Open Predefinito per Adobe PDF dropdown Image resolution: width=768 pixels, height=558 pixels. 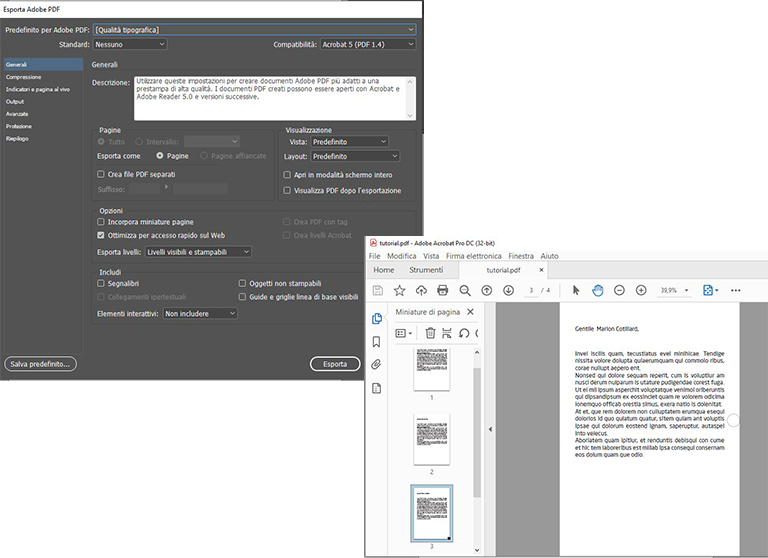click(x=254, y=29)
